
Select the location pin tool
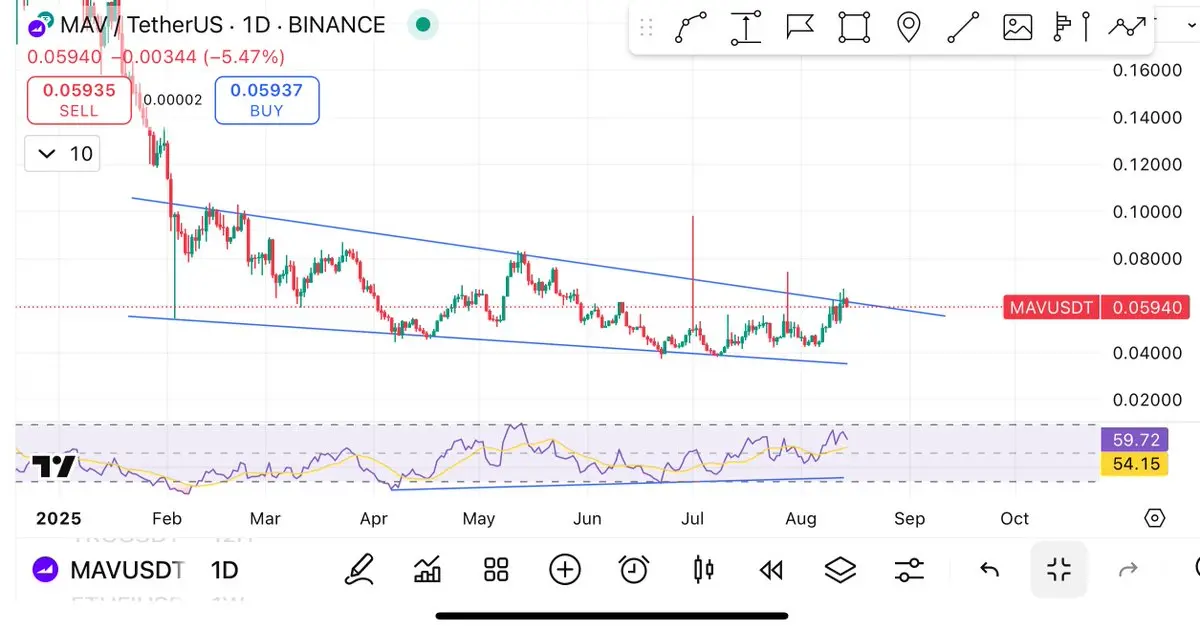[x=908, y=27]
